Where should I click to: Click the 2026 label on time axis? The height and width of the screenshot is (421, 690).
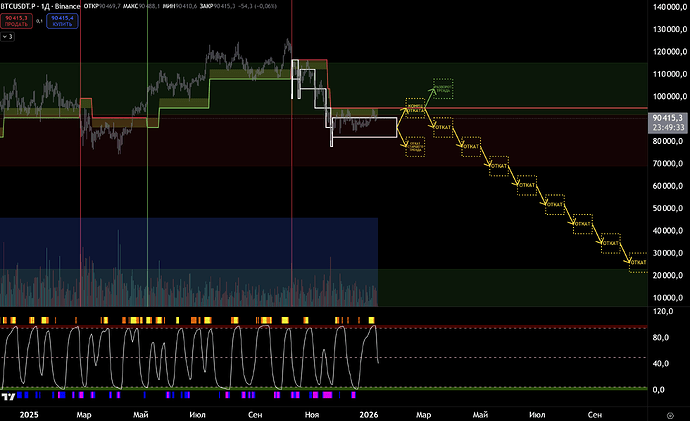coord(368,412)
